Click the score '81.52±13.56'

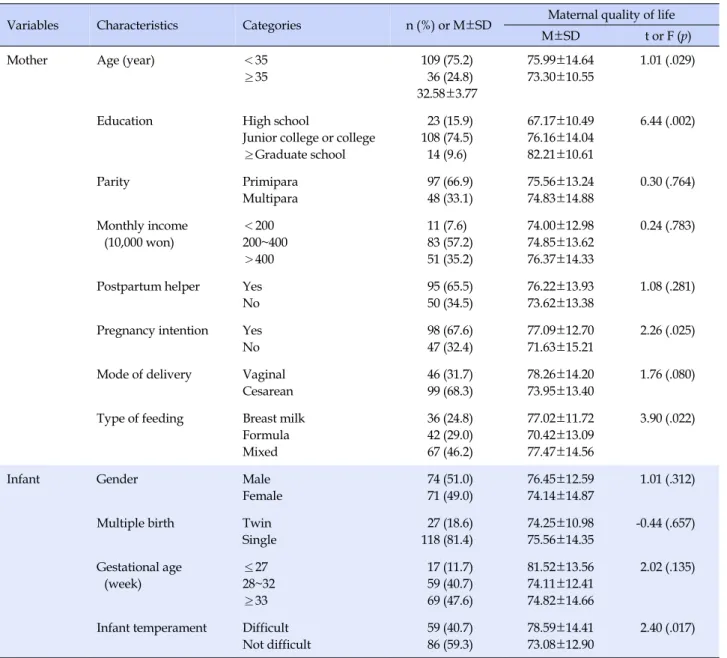pos(560,567)
